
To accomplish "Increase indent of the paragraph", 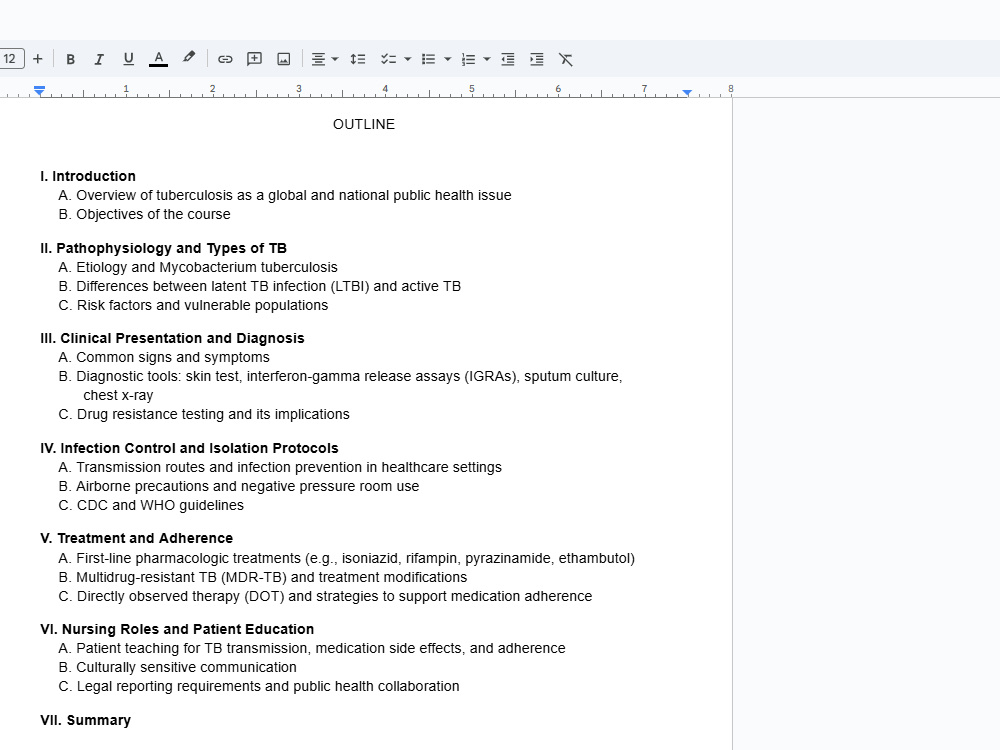I will (x=537, y=59).
